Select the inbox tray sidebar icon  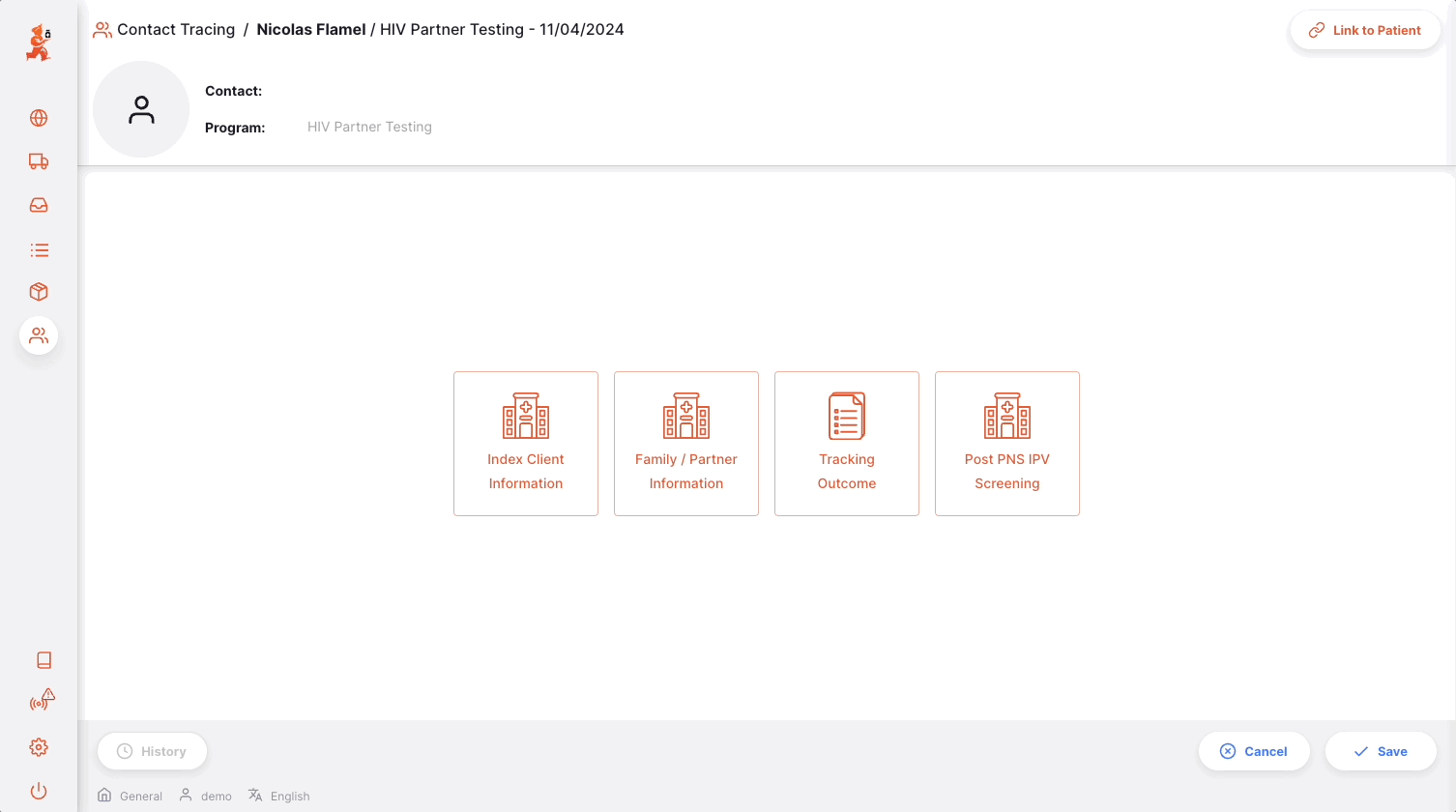(x=39, y=205)
